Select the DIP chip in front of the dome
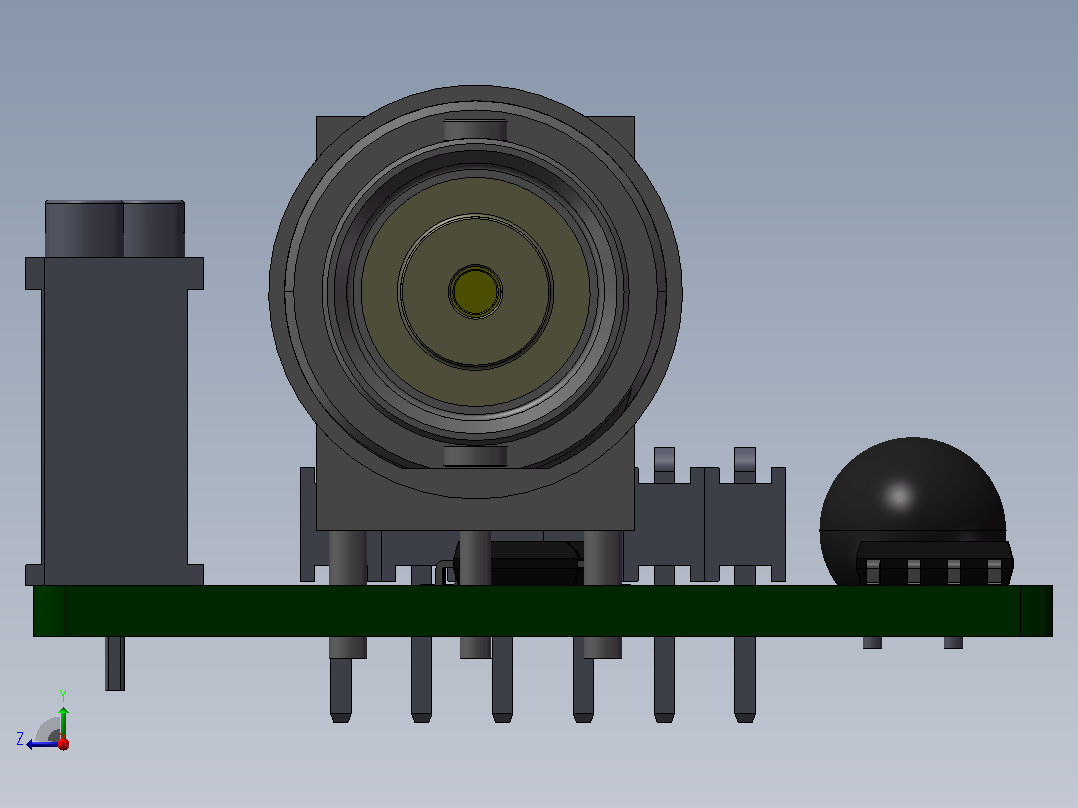1078x808 pixels. coord(934,564)
